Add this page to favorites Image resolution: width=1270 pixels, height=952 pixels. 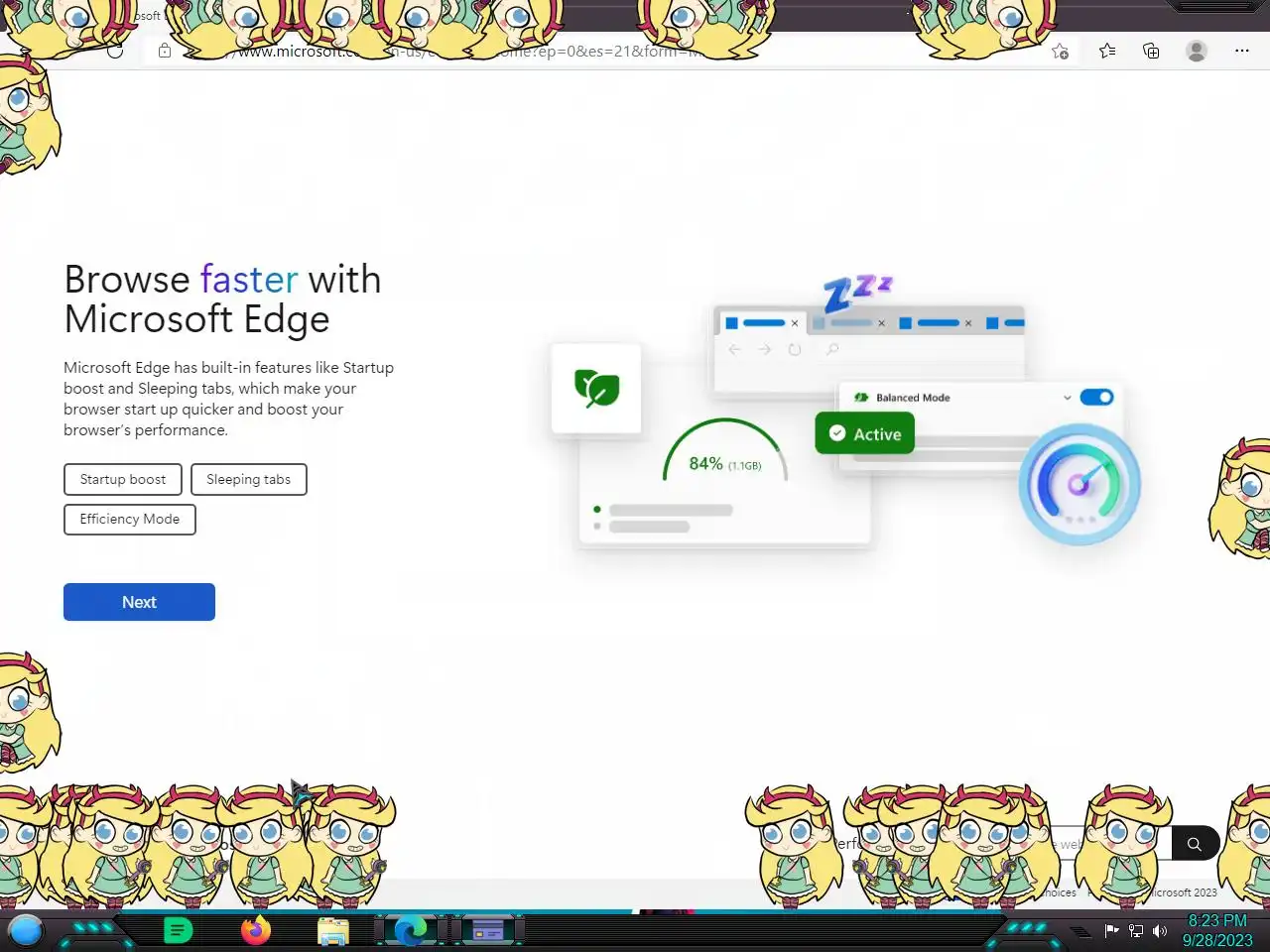1060,52
